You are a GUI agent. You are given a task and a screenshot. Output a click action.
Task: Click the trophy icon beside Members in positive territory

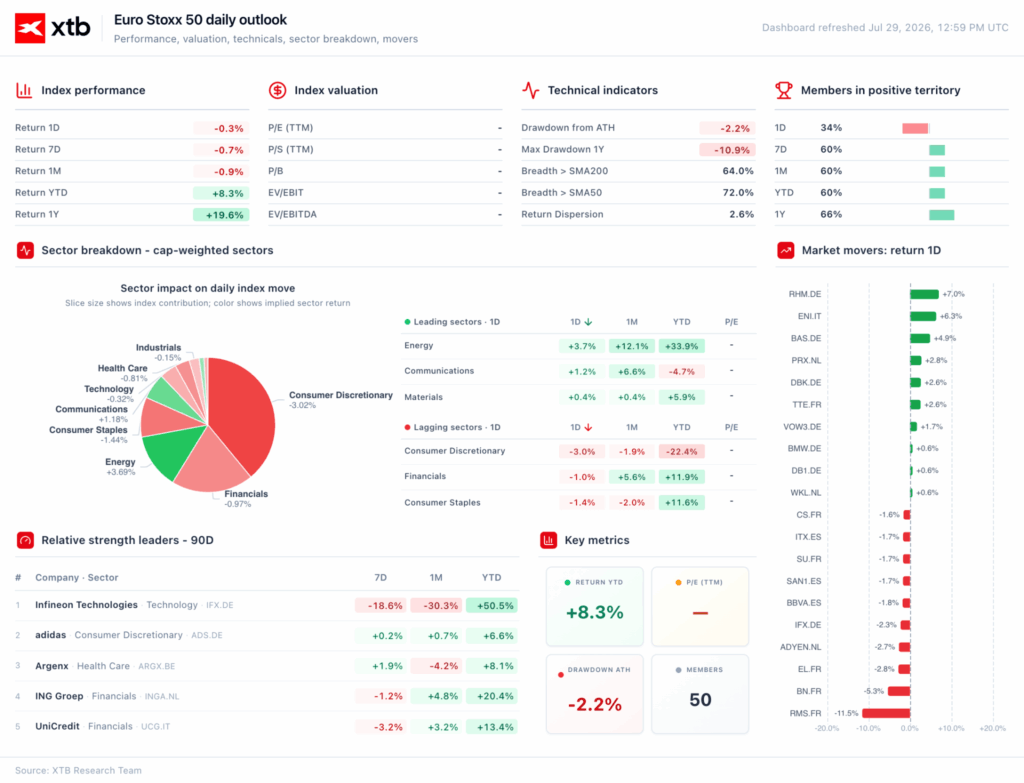784,90
